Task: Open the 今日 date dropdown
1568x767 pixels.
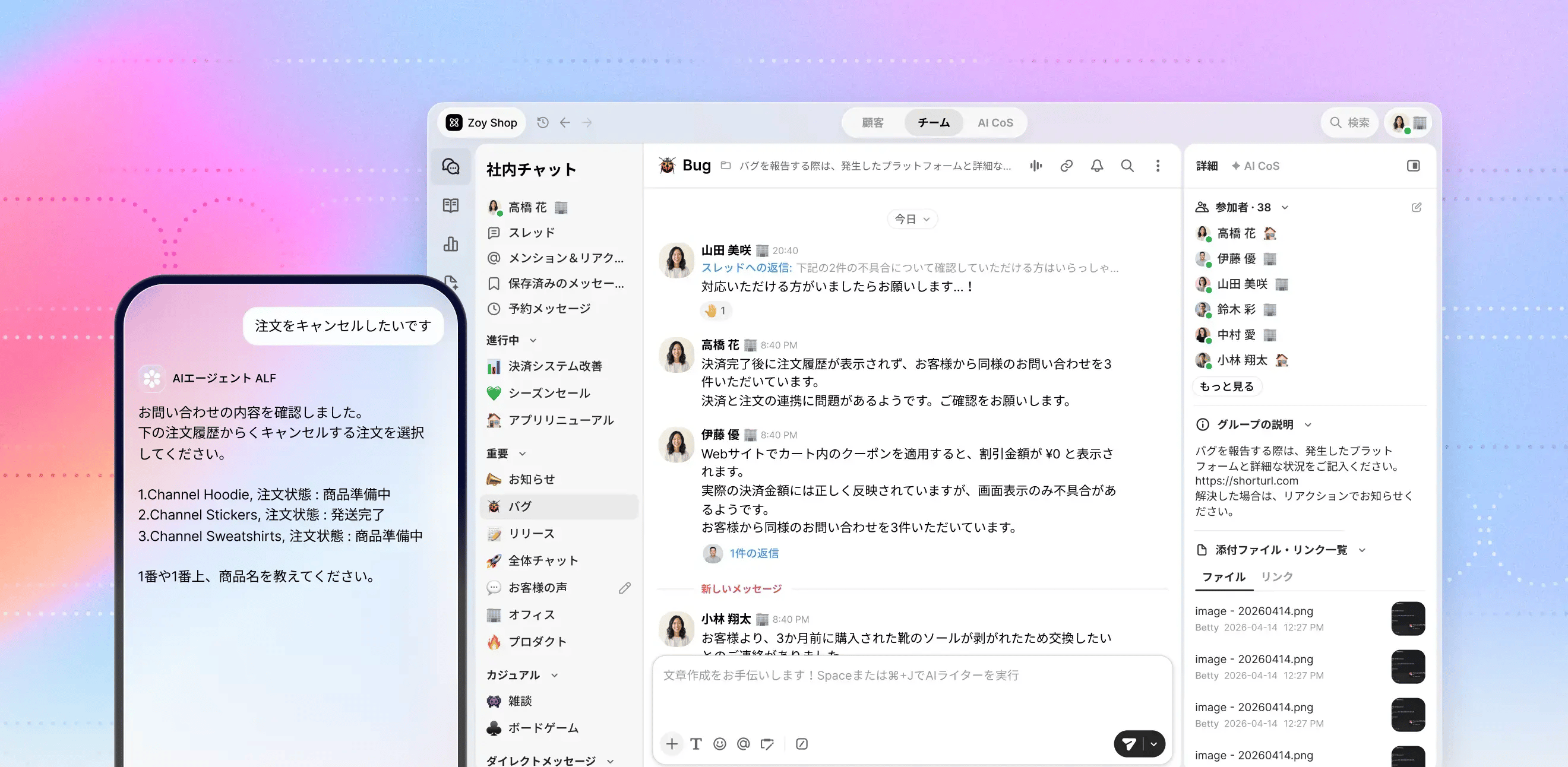Action: click(912, 219)
